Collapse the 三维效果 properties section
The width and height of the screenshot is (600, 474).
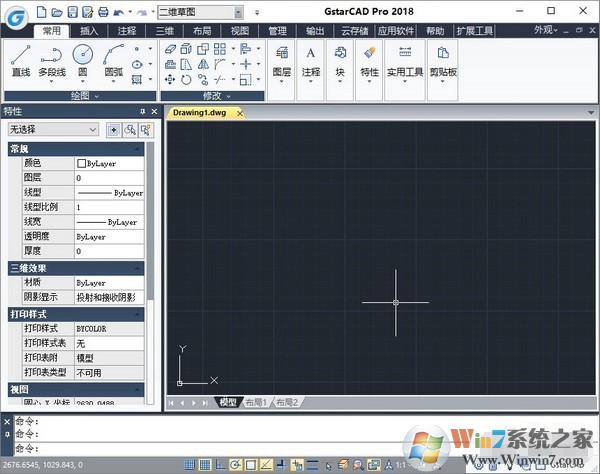click(x=139, y=268)
